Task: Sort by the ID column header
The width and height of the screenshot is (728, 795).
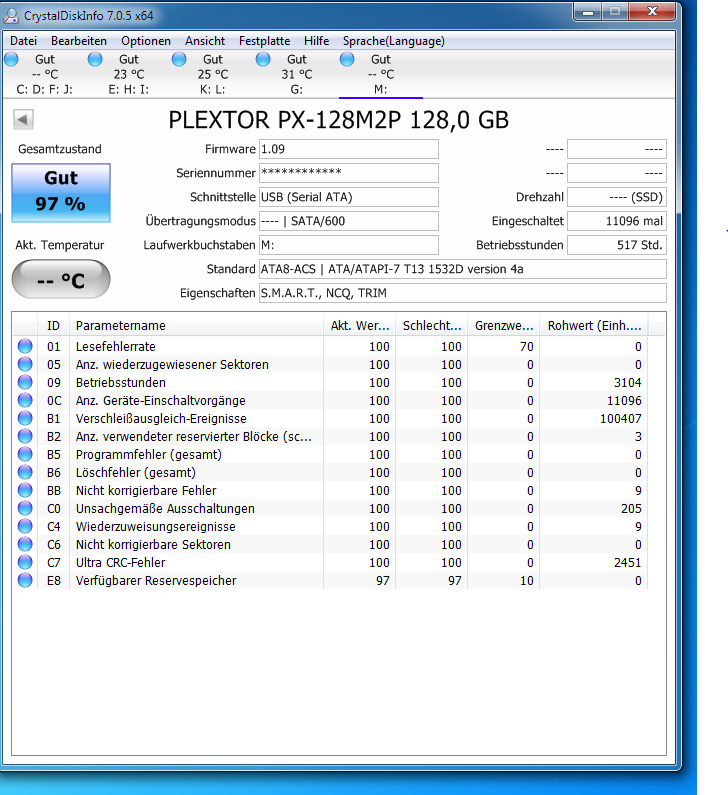Action: coord(53,326)
